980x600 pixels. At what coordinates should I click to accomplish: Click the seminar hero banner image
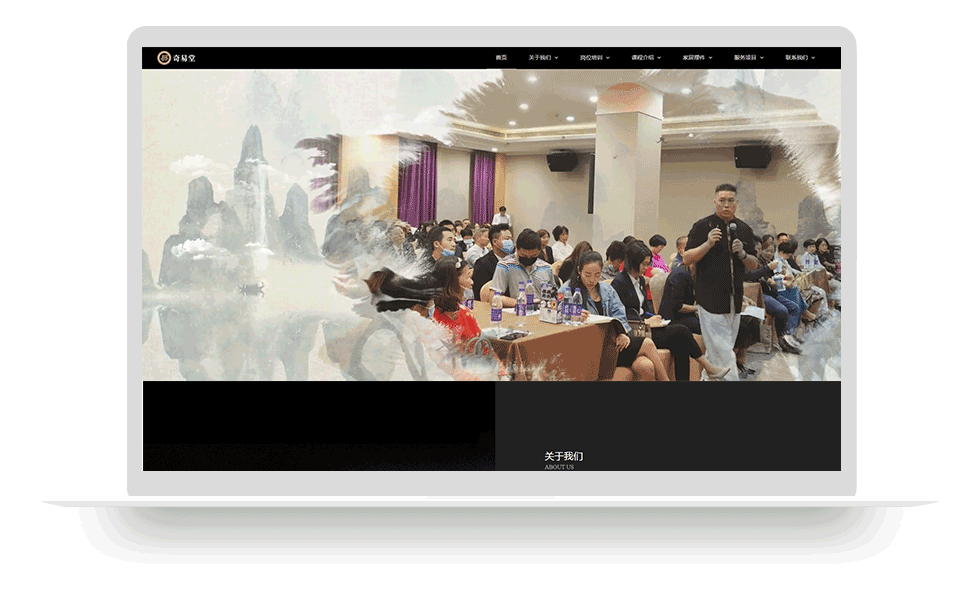491,225
